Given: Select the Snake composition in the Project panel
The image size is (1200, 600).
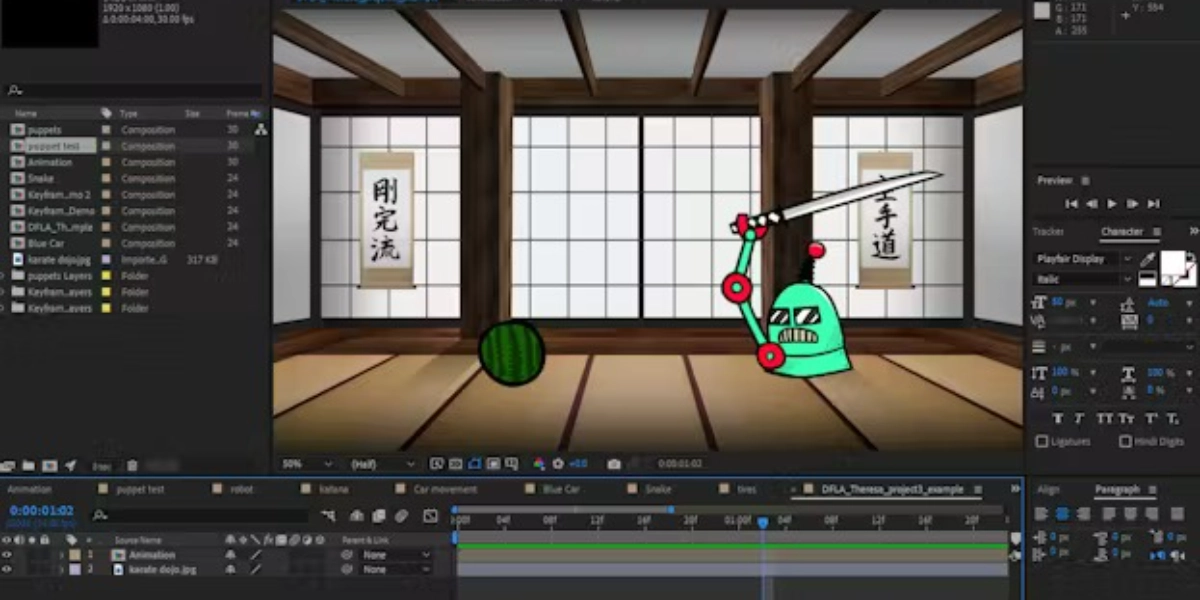Looking at the screenshot, I should (x=42, y=179).
